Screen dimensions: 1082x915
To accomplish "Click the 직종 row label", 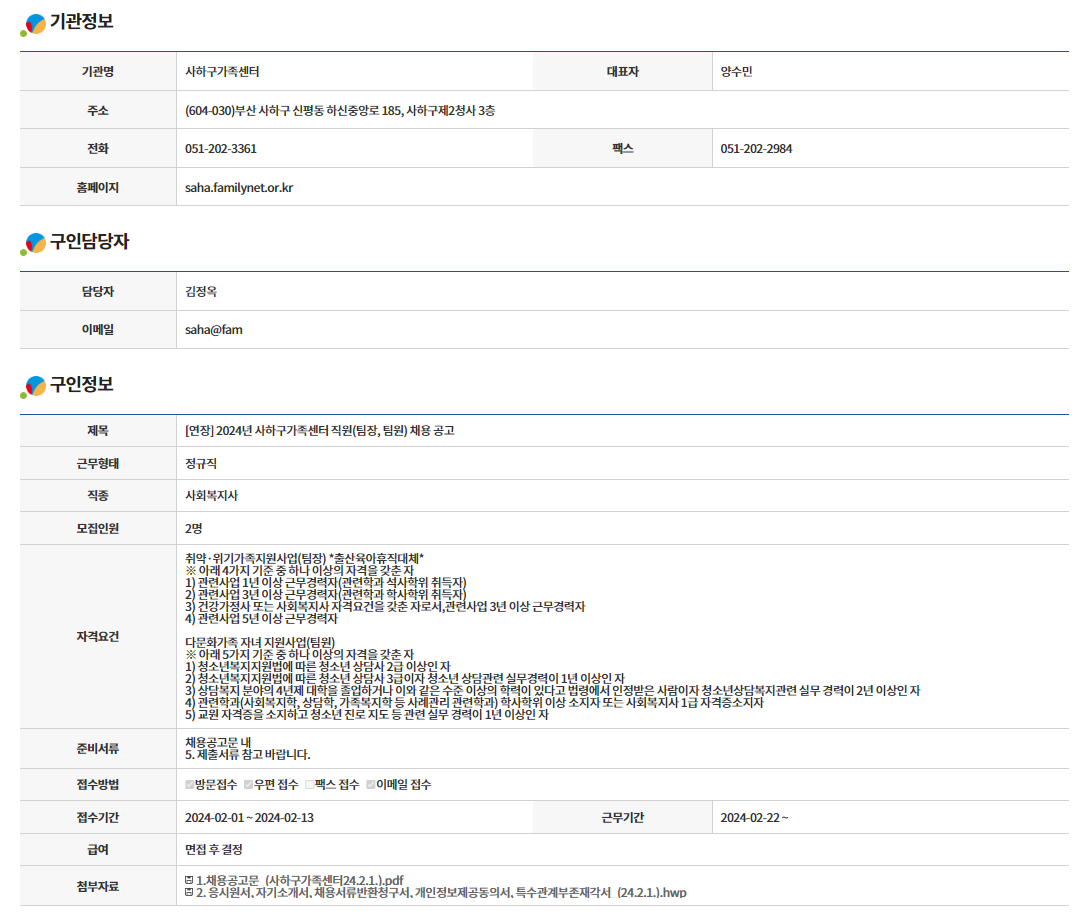I will (x=98, y=495).
